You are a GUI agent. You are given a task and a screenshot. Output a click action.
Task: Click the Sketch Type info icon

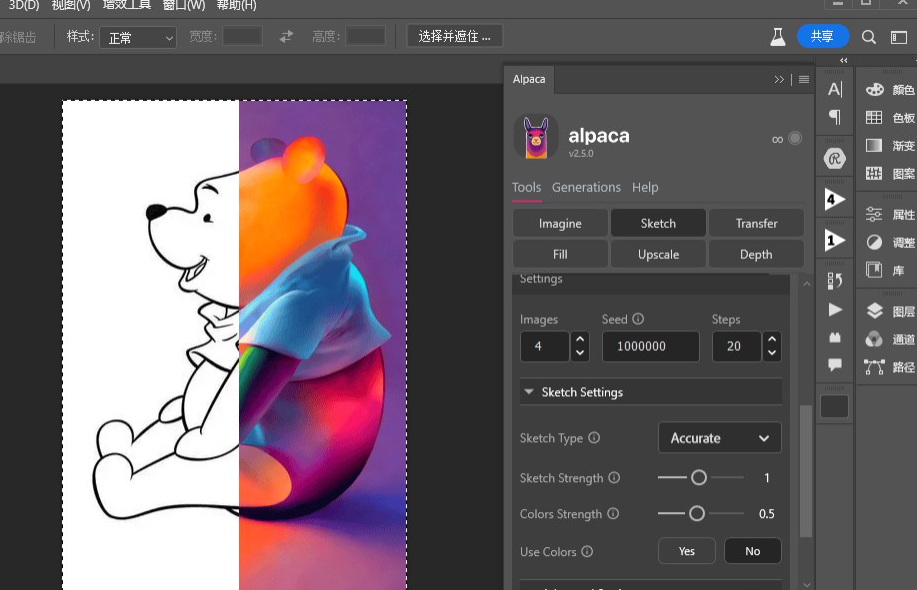tap(594, 437)
